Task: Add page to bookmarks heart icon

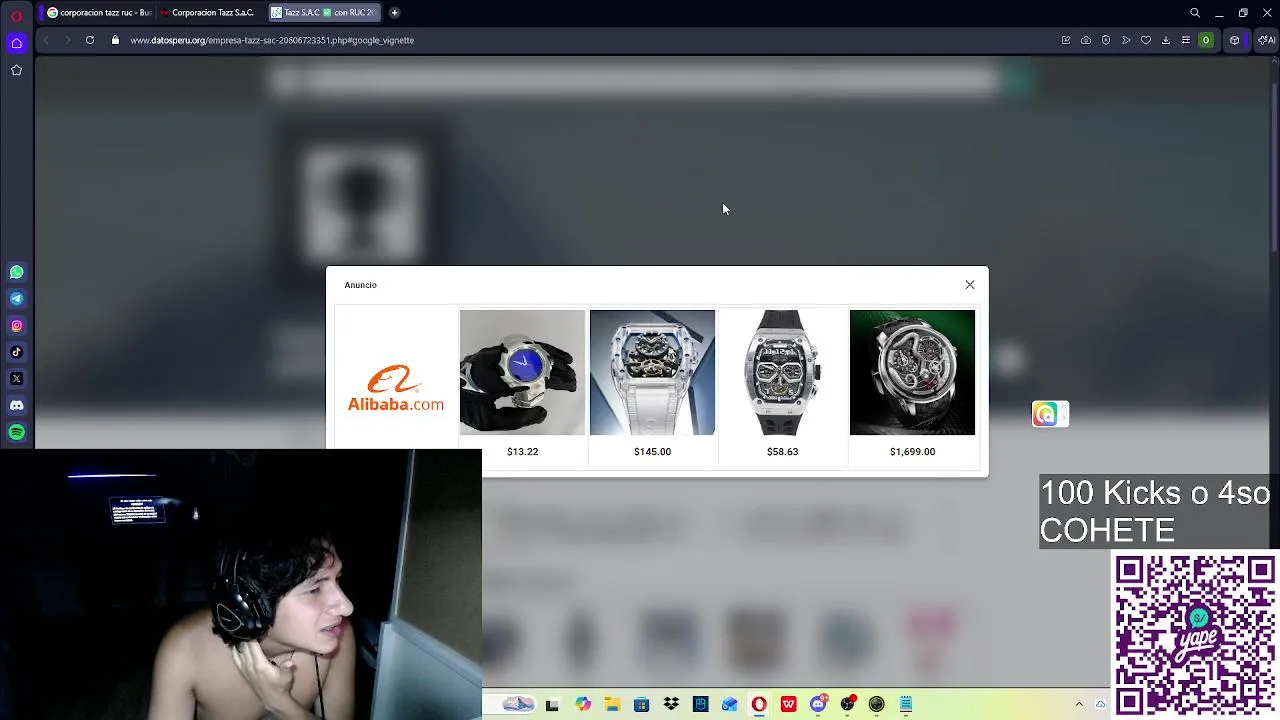Action: point(1146,40)
